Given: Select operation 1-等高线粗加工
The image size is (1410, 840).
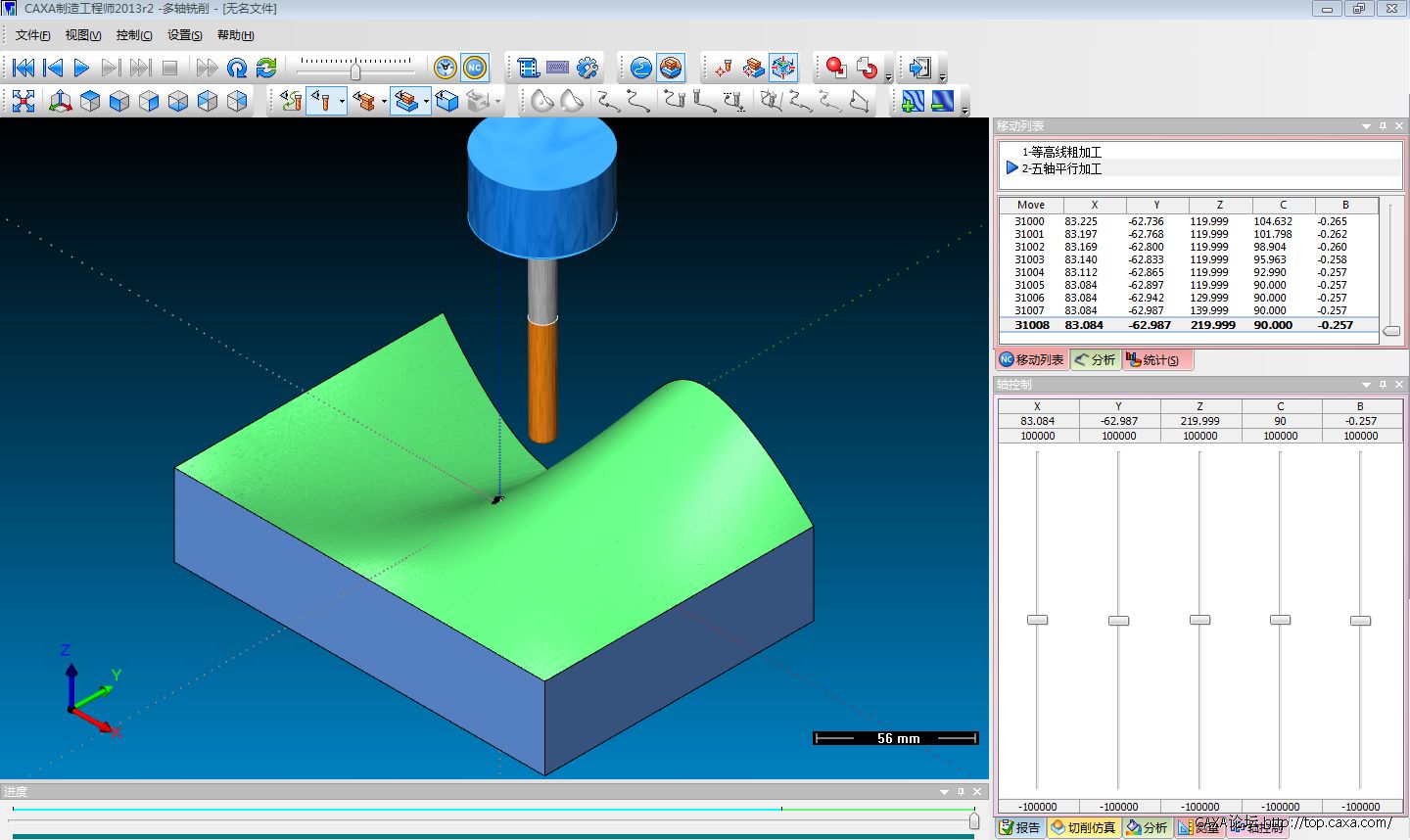Looking at the screenshot, I should [1061, 152].
